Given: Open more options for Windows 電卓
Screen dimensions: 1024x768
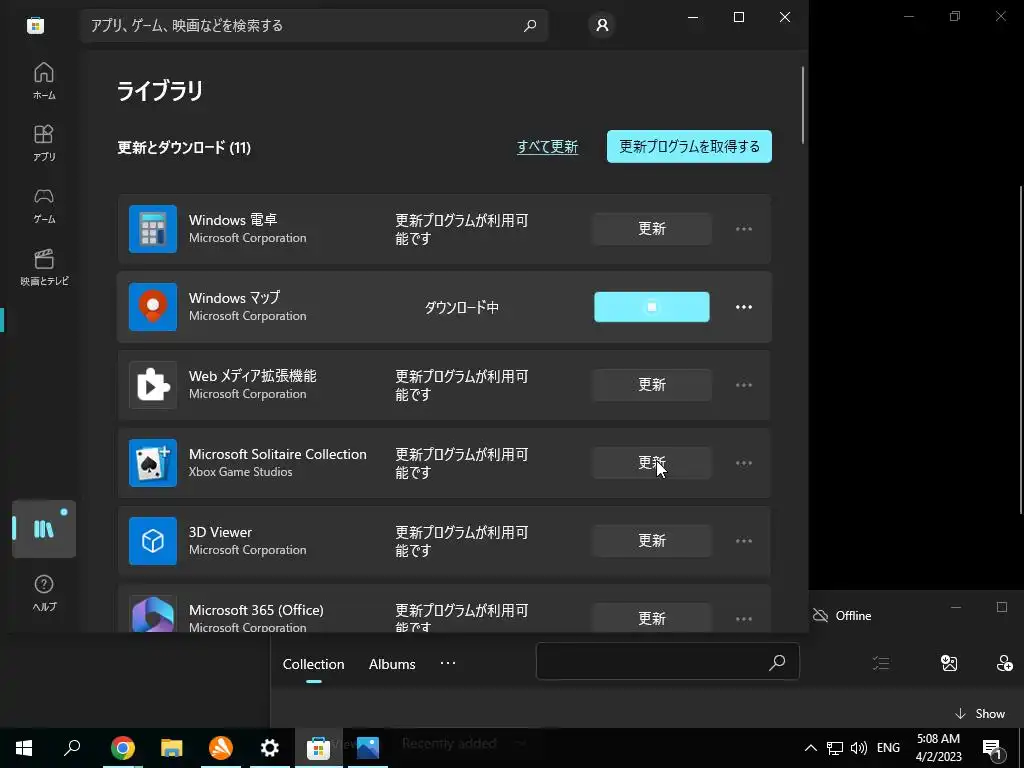Looking at the screenshot, I should tap(744, 229).
